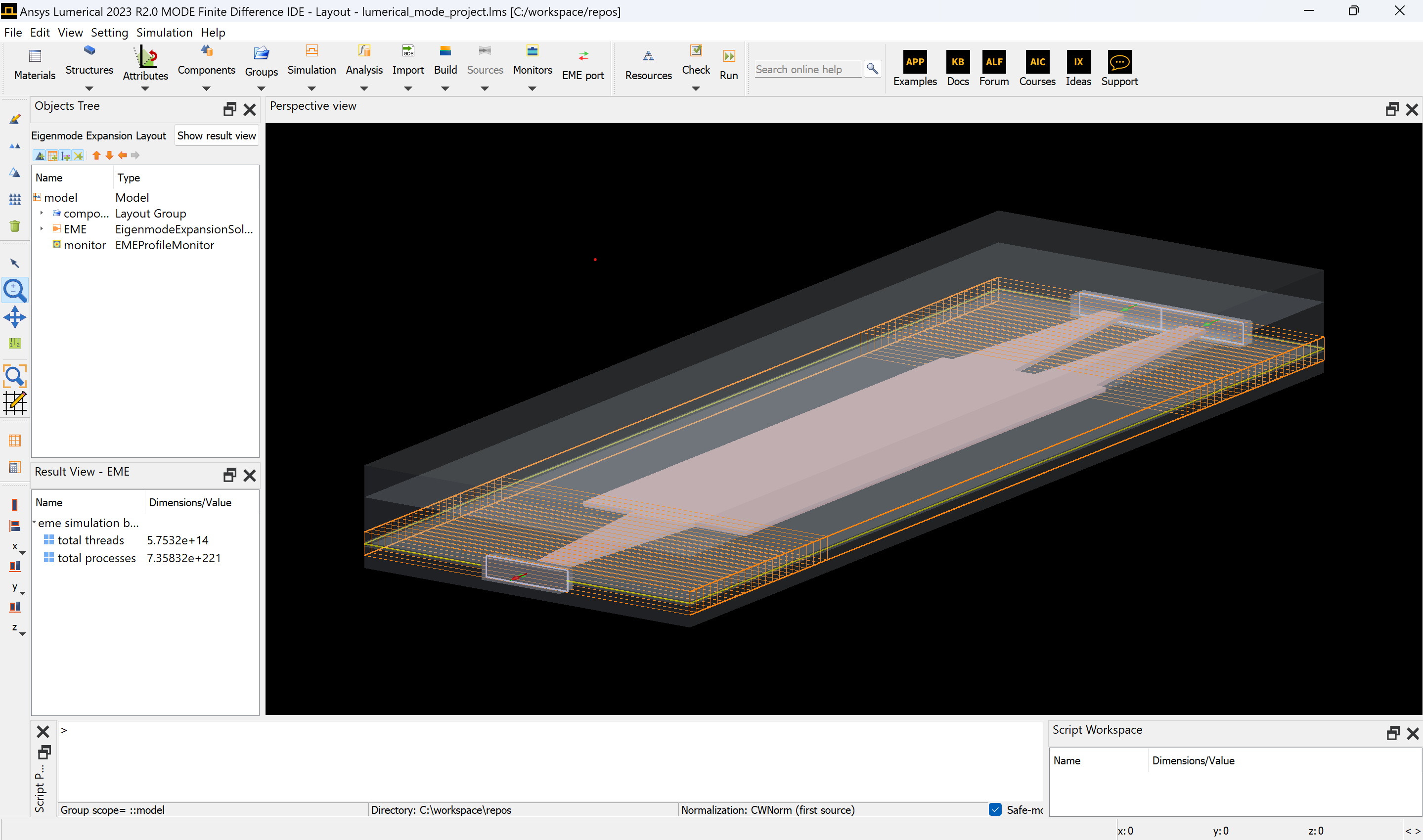
Task: Select the zoom magnifier tool
Action: pyautogui.click(x=15, y=290)
